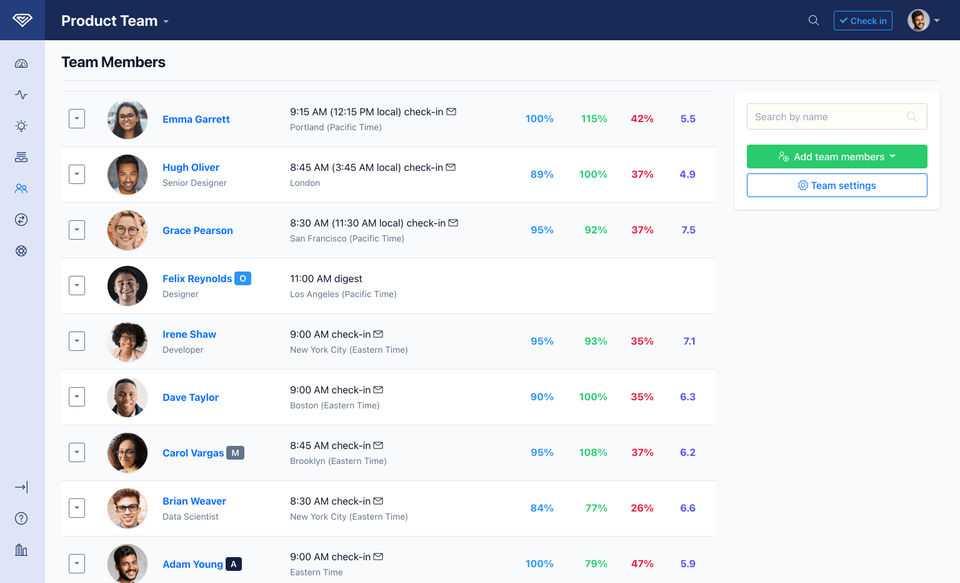Open Hugh Oliver's profile link
The height and width of the screenshot is (583, 960).
click(x=190, y=167)
